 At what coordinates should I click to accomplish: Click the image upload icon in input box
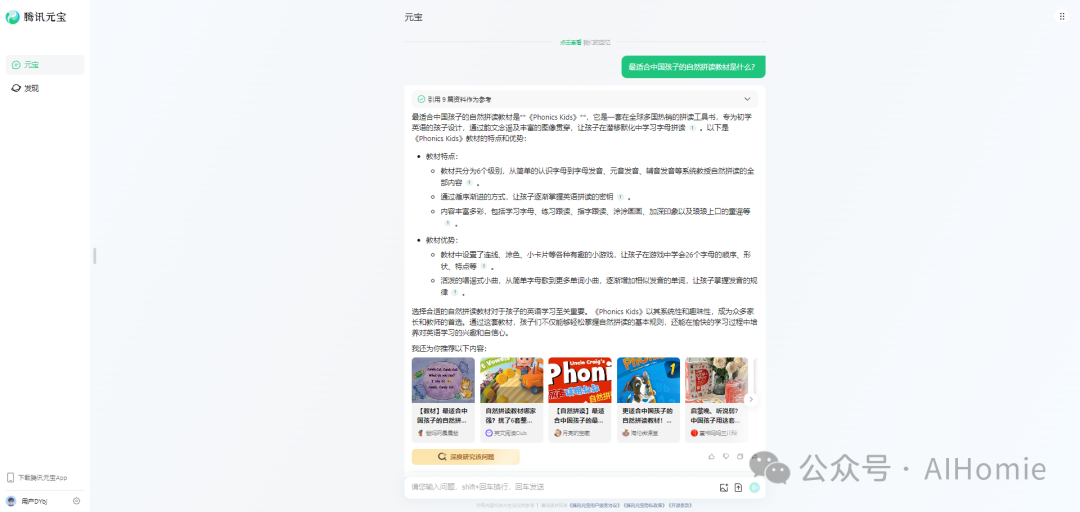point(723,488)
